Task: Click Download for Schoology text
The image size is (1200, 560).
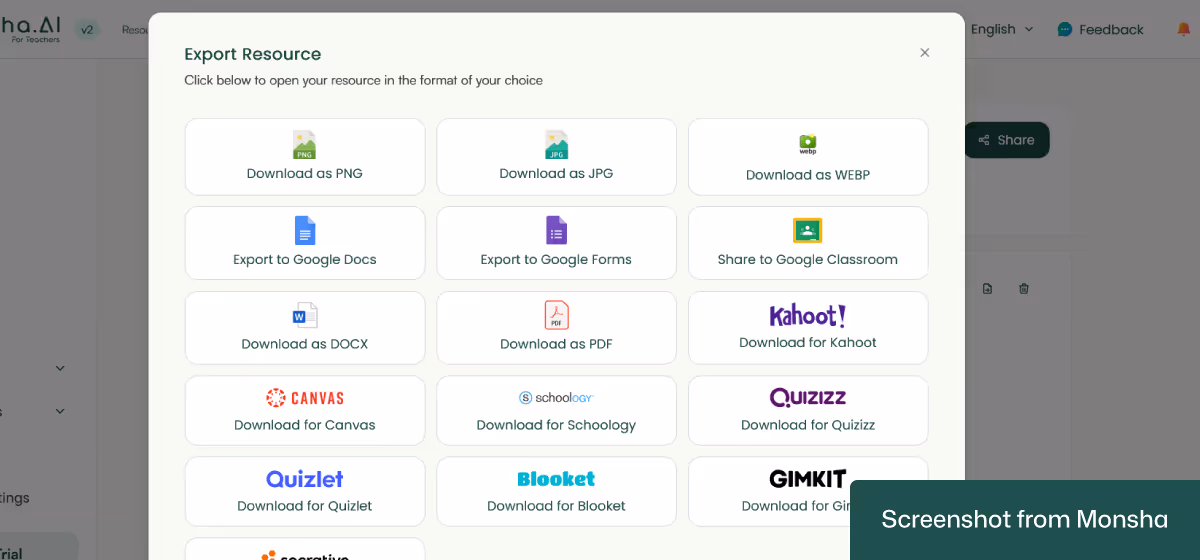Action: [x=556, y=425]
